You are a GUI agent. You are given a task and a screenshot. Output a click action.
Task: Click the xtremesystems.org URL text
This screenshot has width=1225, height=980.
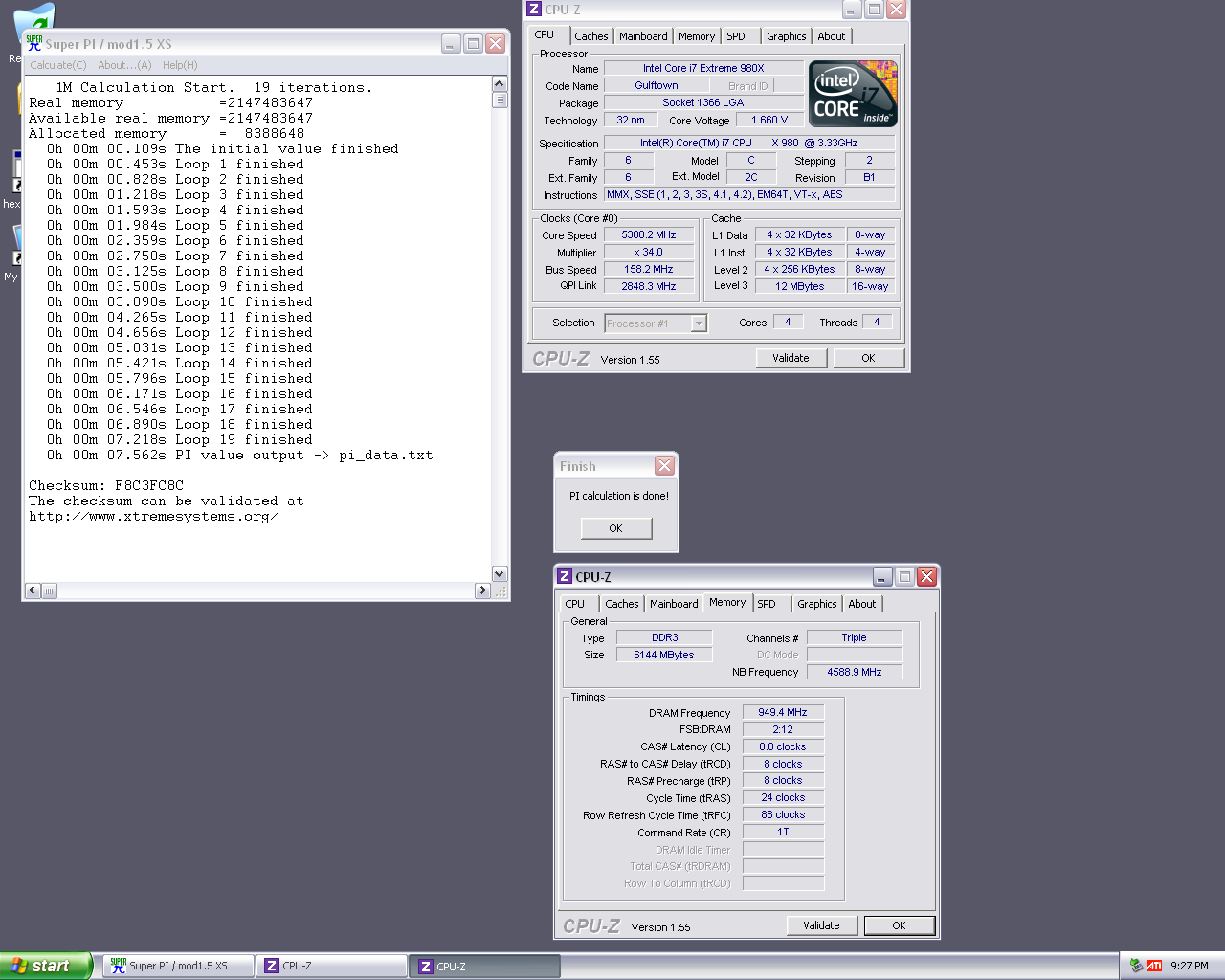[x=154, y=516]
